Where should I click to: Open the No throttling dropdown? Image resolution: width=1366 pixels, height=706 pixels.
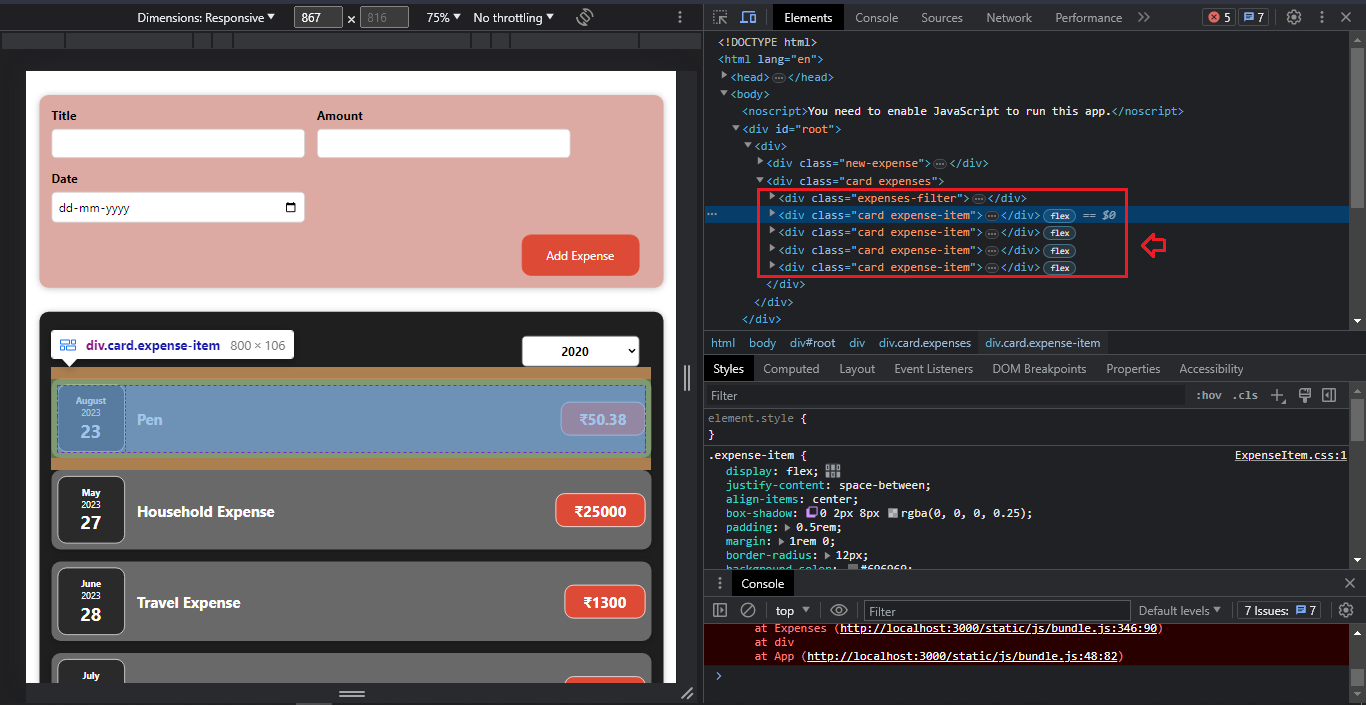tap(513, 17)
